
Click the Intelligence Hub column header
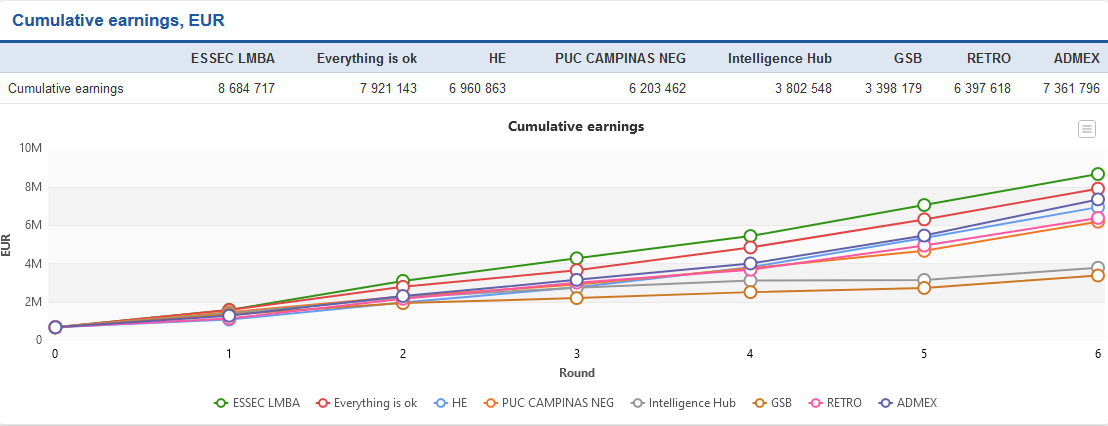pos(779,58)
